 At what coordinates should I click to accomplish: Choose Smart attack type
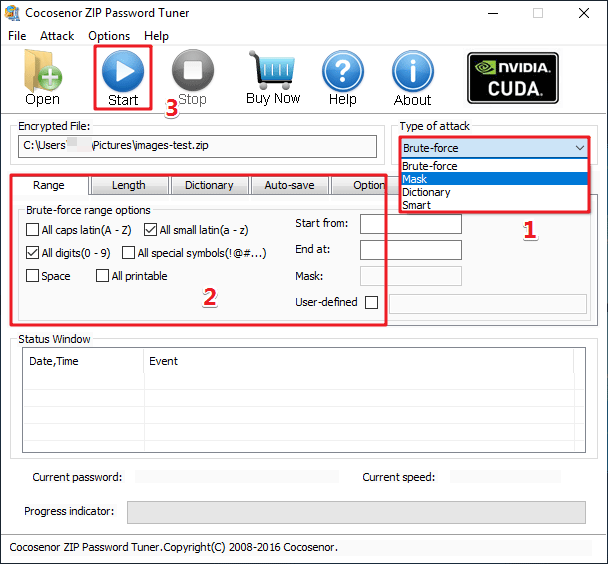(x=494, y=205)
